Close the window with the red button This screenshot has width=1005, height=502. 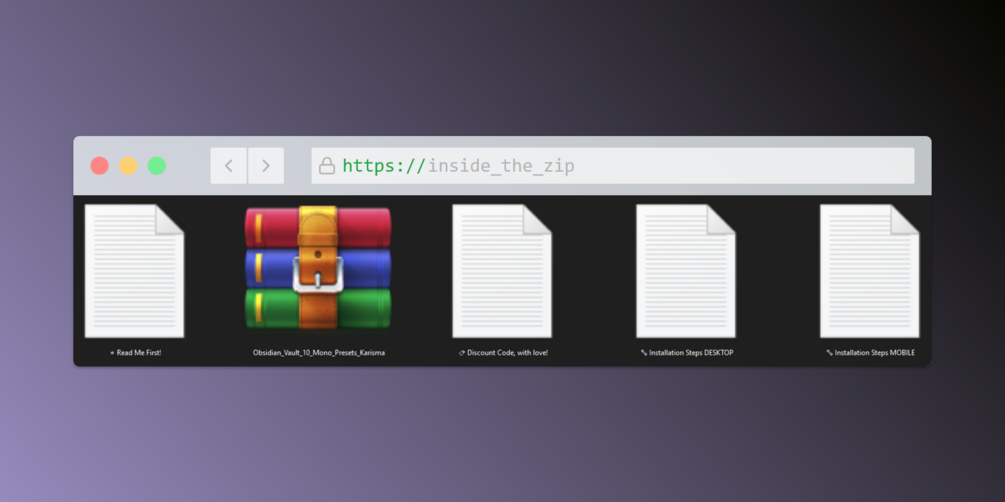tap(99, 166)
